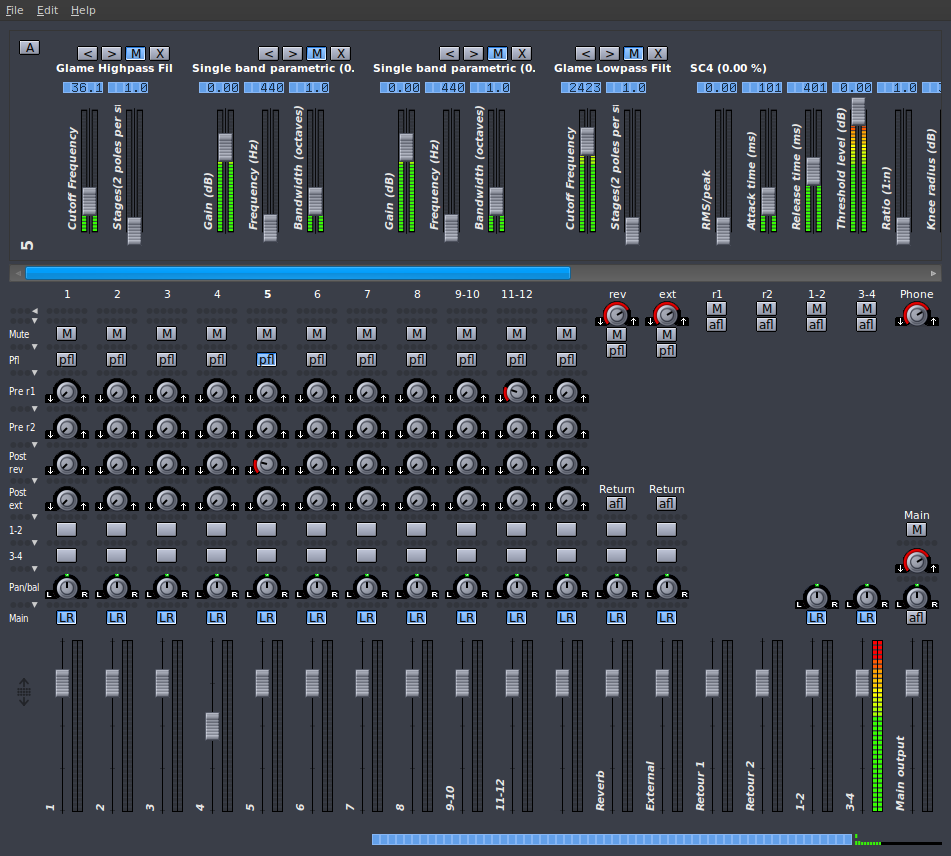The width and height of the screenshot is (951, 856).
Task: Click the afl button under the first Return label
Action: click(x=617, y=503)
